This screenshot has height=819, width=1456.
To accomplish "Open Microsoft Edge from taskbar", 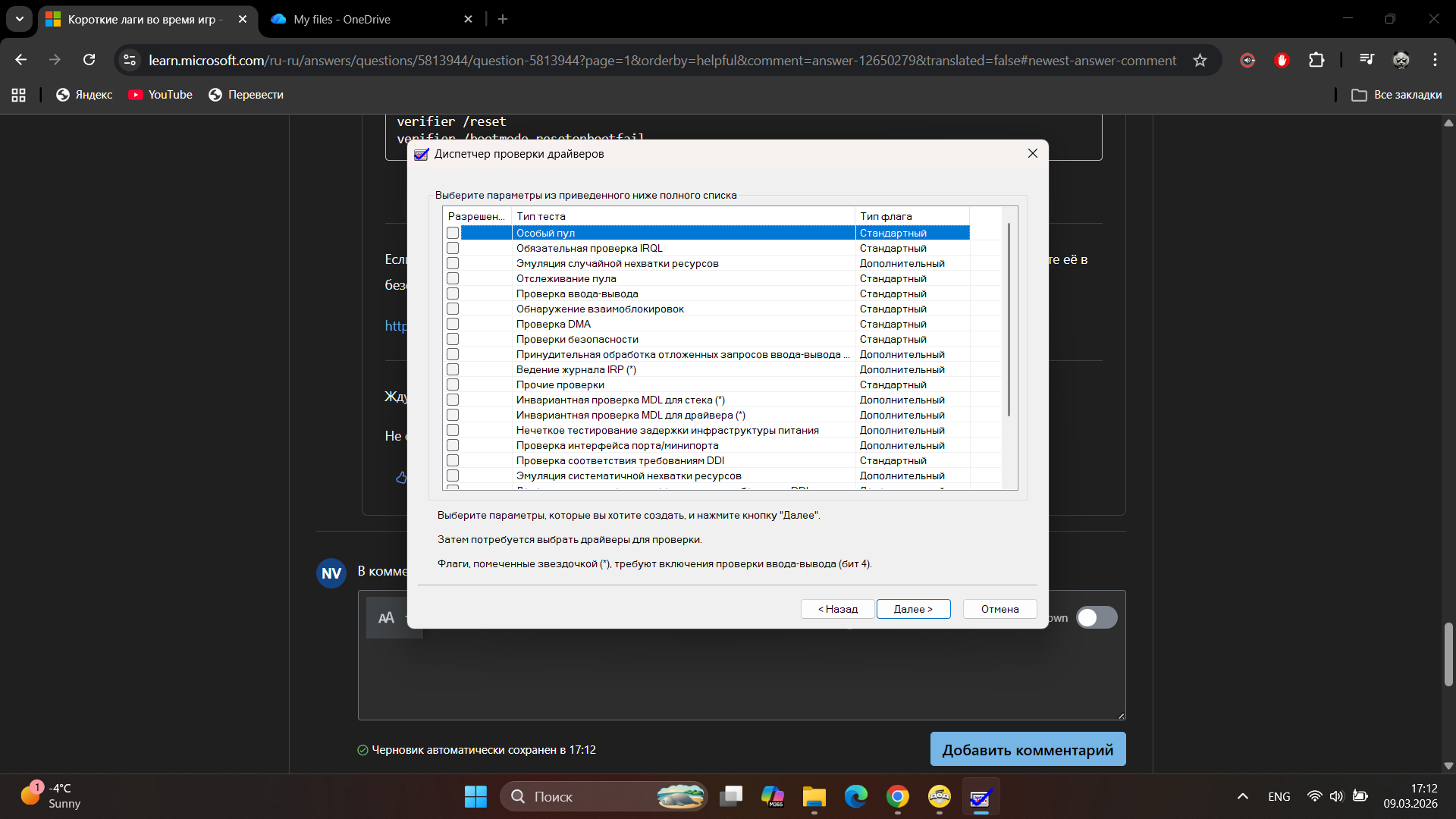I will pos(856,796).
